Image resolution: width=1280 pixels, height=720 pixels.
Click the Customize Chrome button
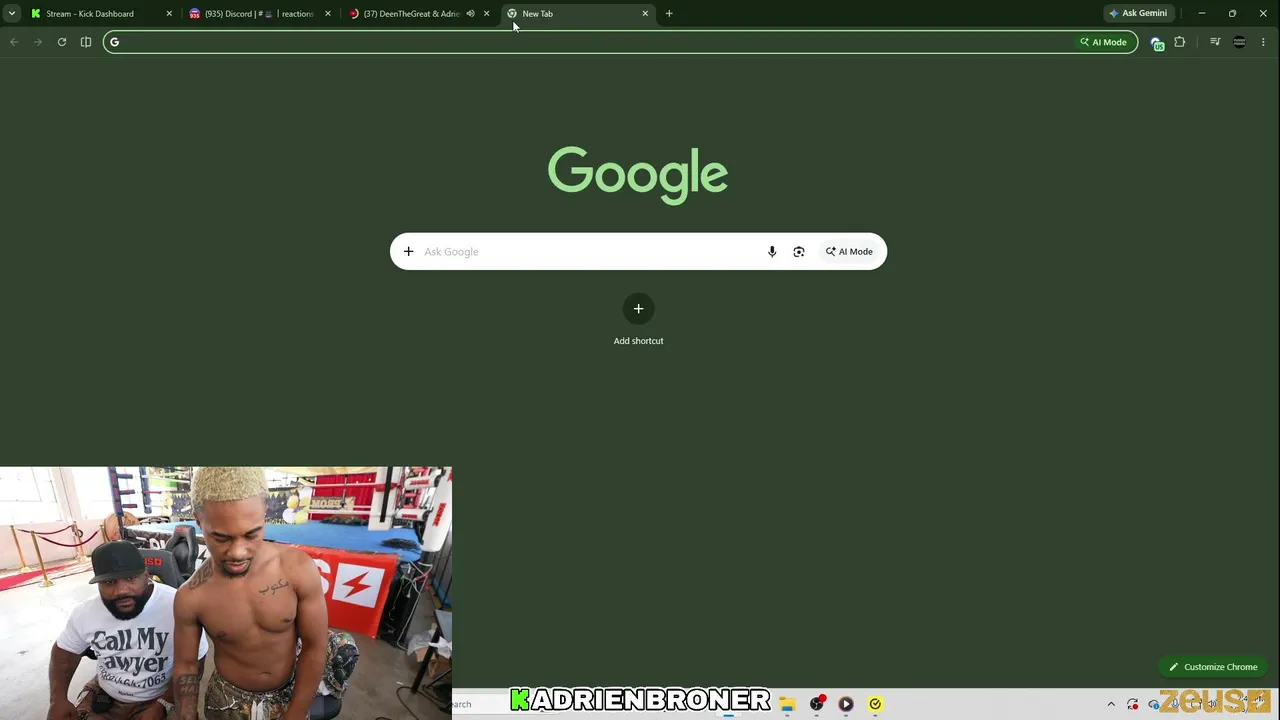(1213, 667)
